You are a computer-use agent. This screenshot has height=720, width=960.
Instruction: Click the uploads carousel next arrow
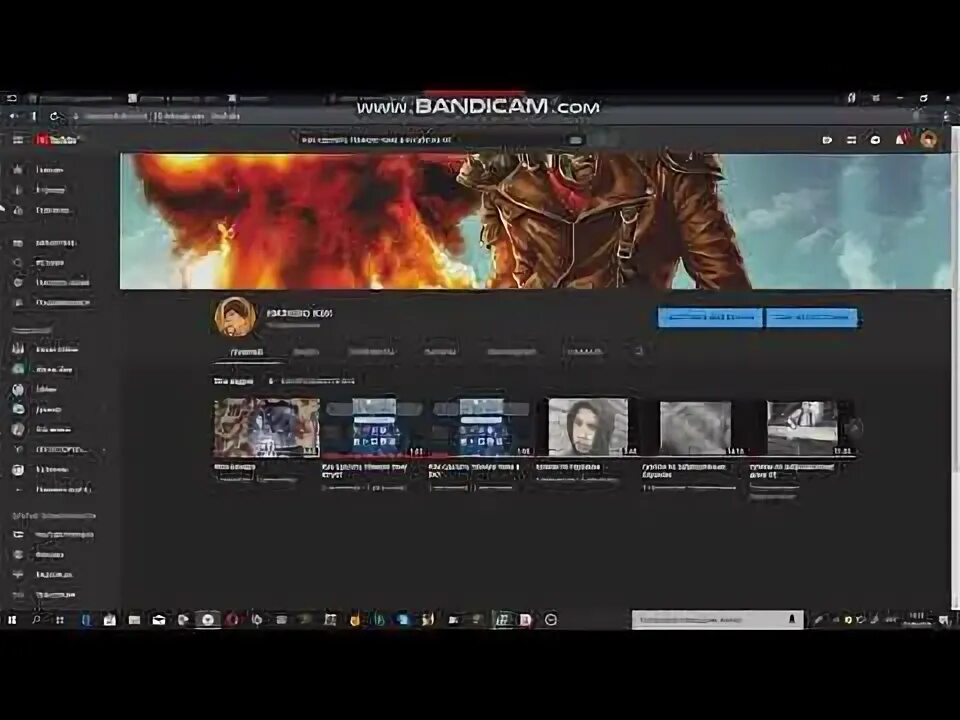[x=853, y=428]
